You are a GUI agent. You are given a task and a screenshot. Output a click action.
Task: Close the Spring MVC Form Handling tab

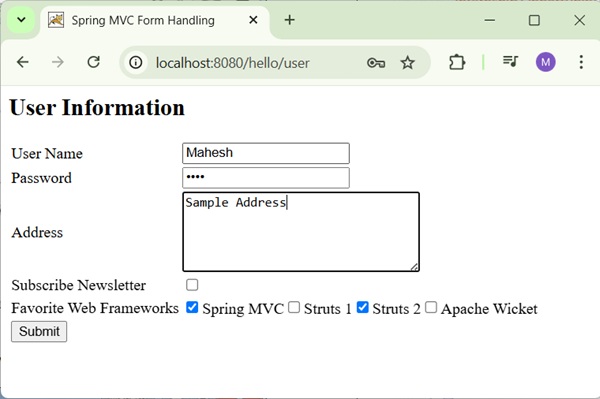253,20
